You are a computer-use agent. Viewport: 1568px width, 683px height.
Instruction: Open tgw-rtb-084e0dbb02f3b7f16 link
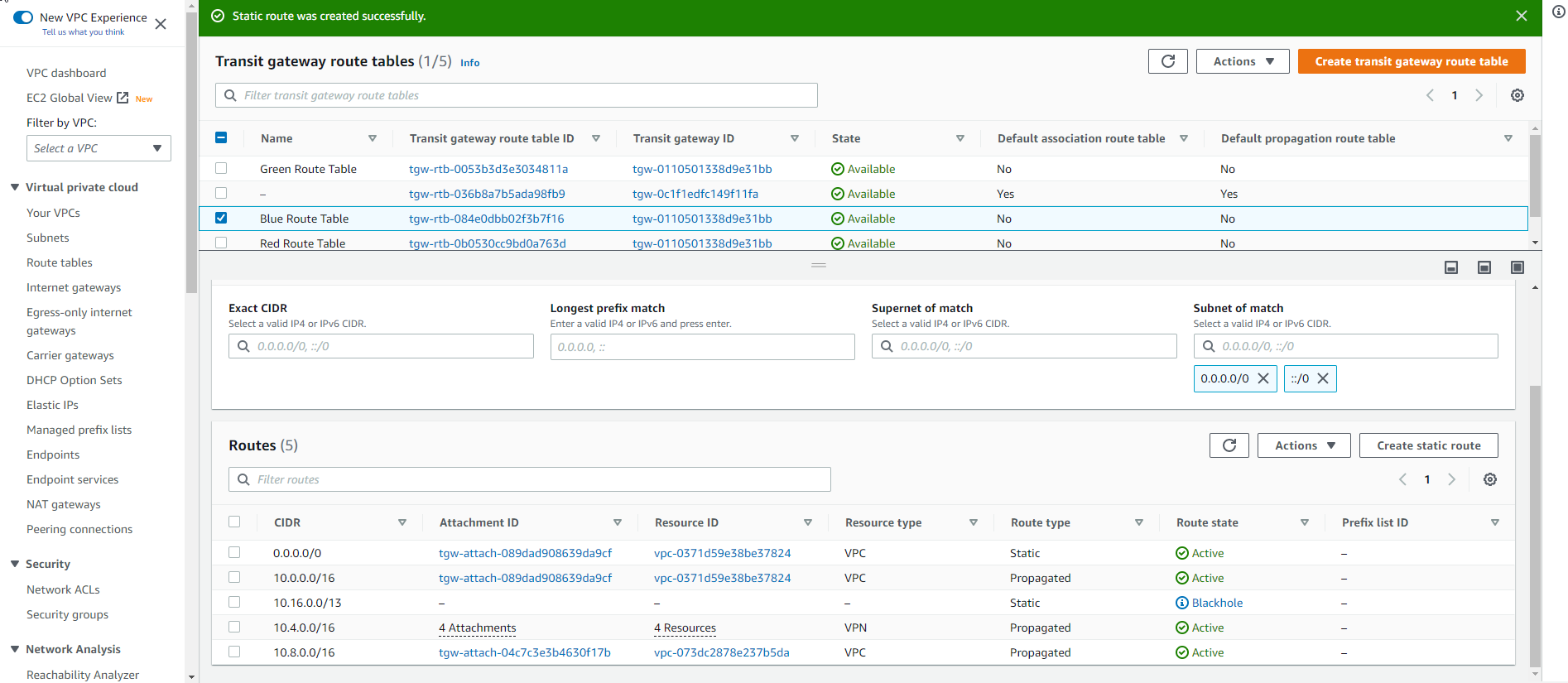(487, 219)
